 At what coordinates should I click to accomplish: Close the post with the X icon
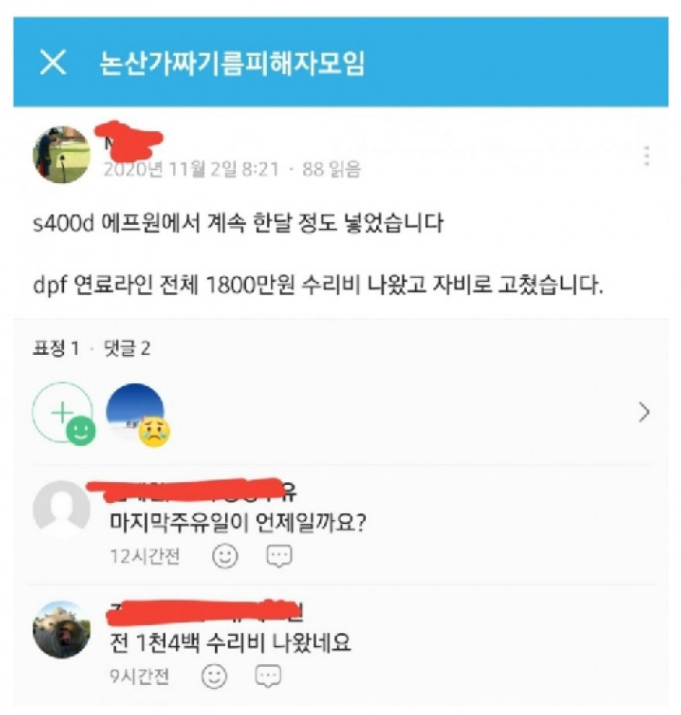[x=53, y=62]
